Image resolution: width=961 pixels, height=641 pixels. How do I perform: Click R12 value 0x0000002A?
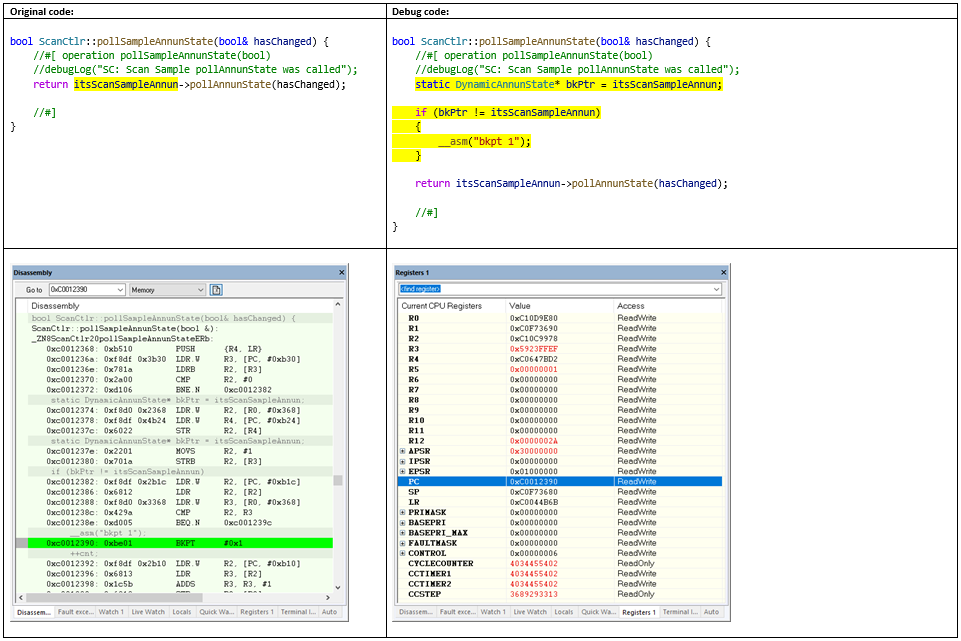(x=534, y=441)
